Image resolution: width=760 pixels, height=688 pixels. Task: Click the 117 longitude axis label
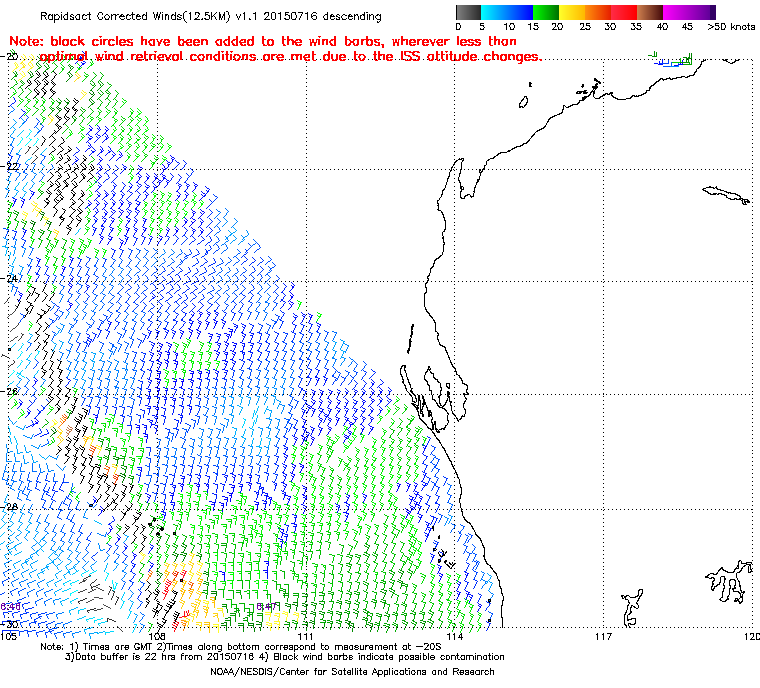[603, 636]
